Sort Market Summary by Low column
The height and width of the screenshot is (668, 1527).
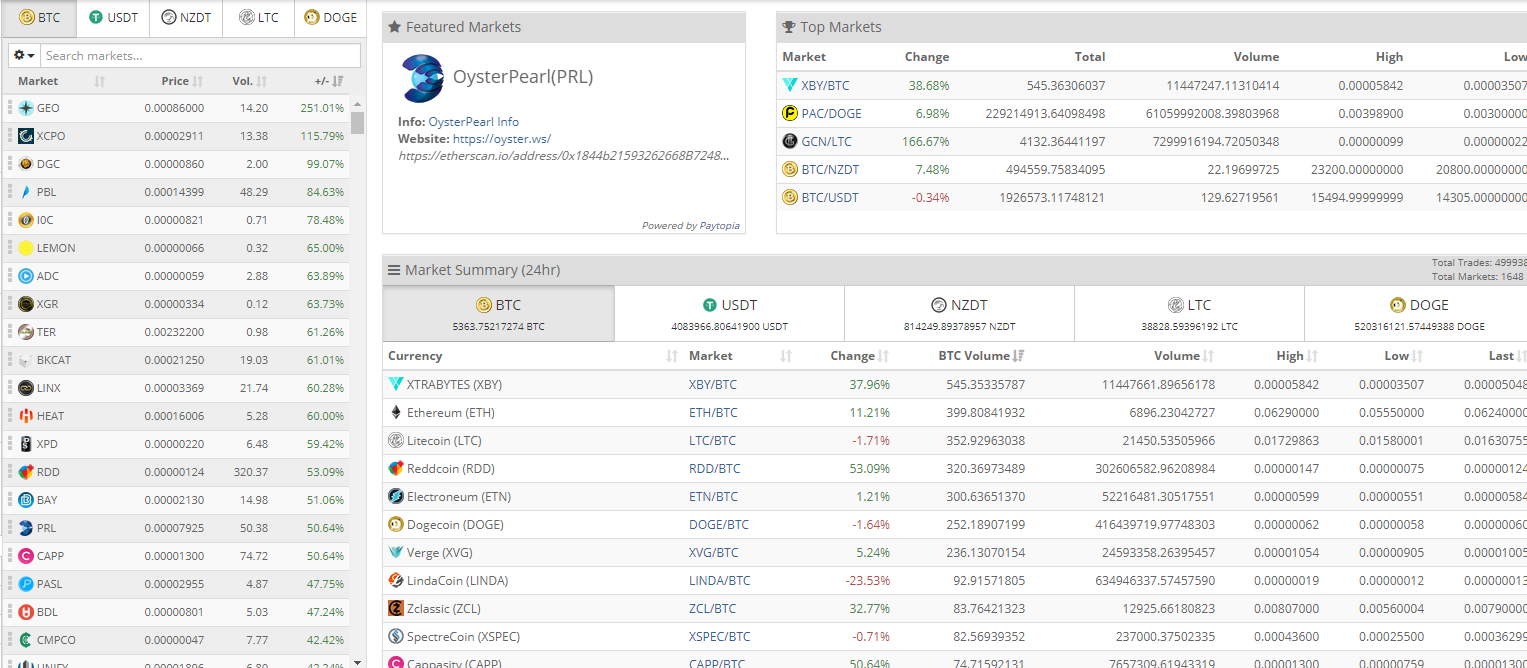(1397, 356)
